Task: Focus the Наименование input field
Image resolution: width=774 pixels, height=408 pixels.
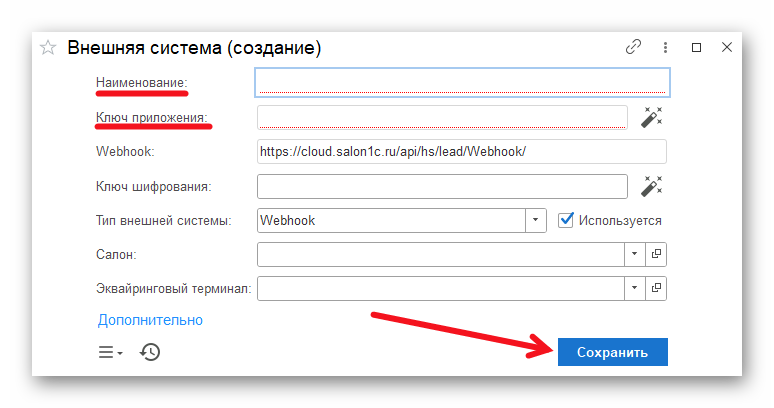Action: click(x=463, y=82)
